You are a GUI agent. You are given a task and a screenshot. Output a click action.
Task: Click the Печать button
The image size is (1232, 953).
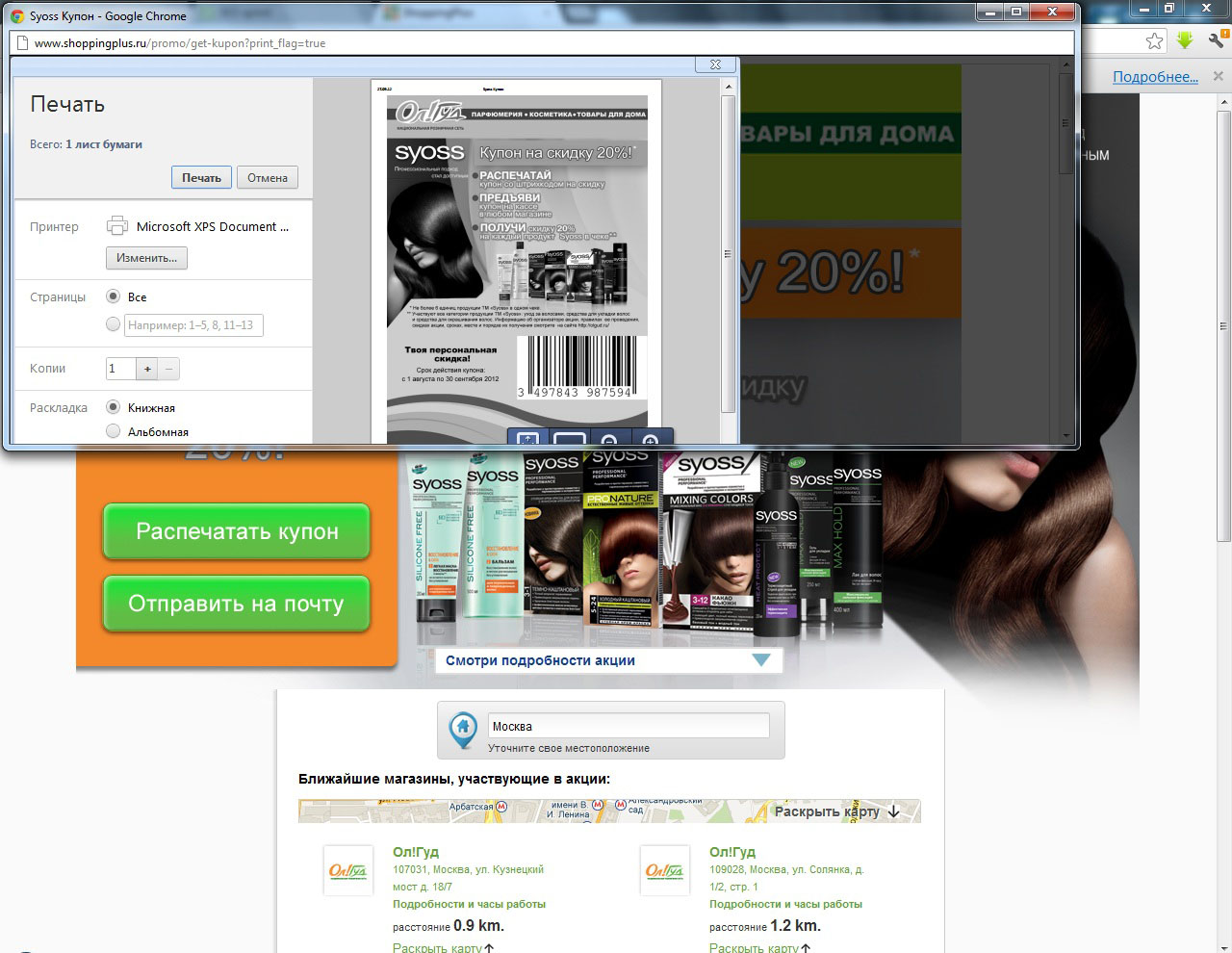(x=201, y=177)
